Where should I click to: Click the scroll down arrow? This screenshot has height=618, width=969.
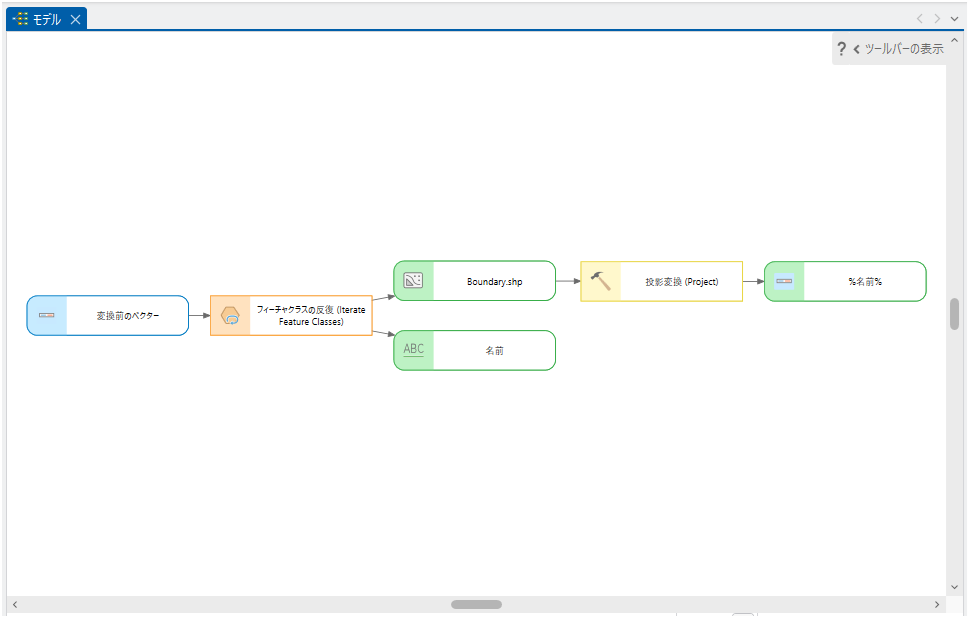pos(954,587)
